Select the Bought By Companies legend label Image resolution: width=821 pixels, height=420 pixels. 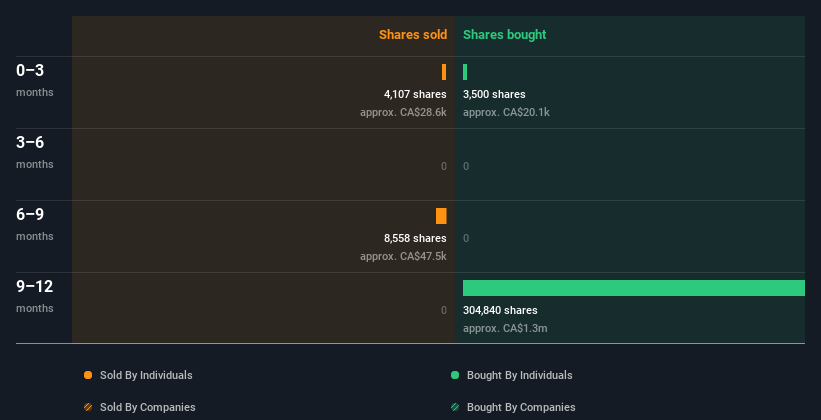[521, 407]
